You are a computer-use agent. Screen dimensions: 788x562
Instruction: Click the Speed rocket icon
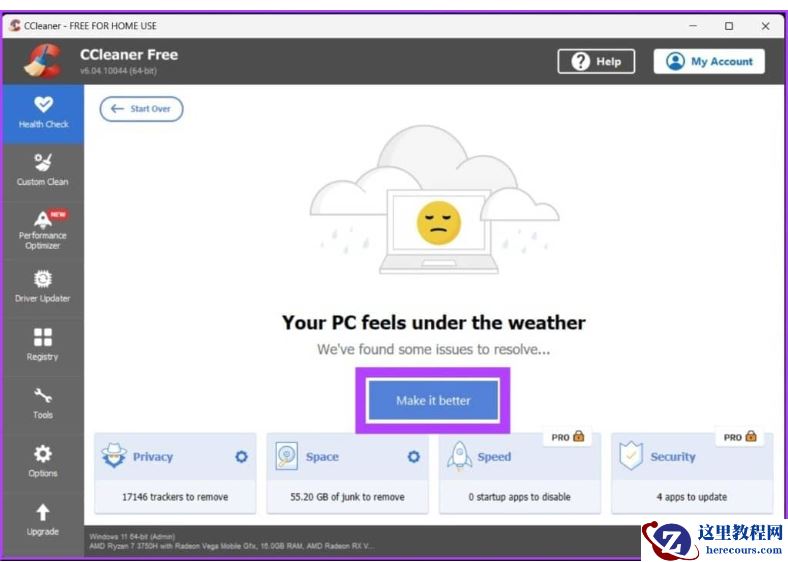click(459, 456)
